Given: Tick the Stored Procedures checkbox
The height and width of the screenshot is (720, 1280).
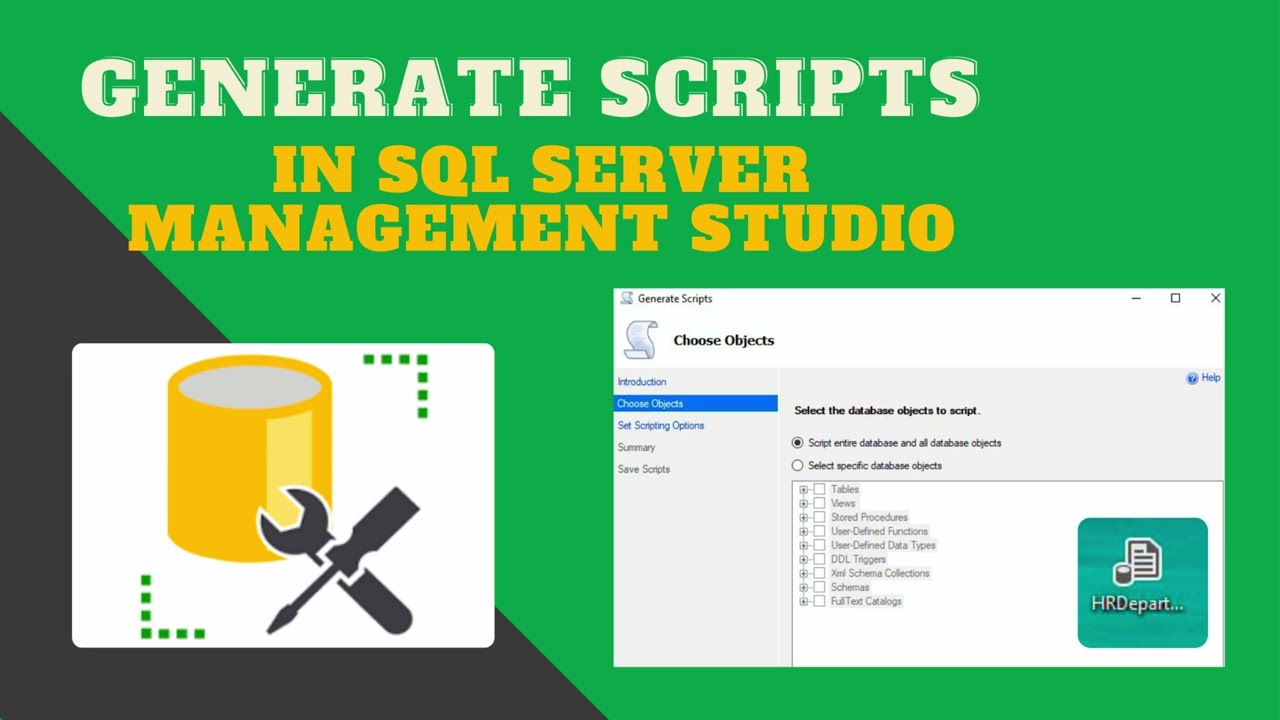Looking at the screenshot, I should click(x=819, y=518).
